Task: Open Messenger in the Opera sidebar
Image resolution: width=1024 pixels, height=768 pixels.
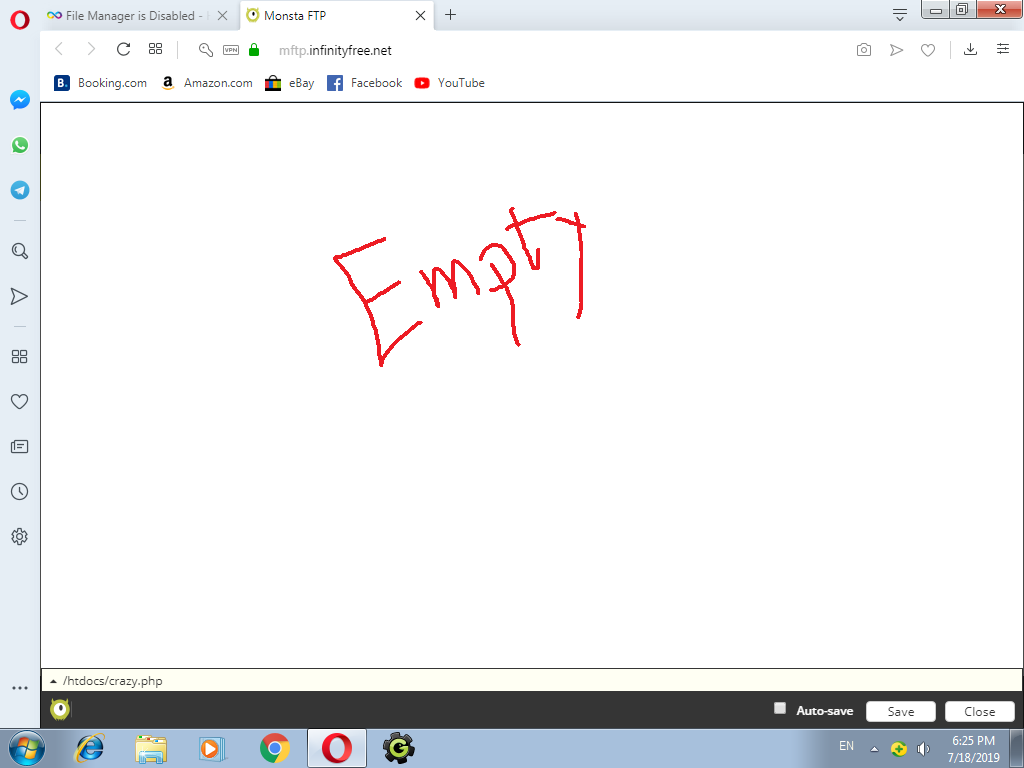Action: 19,100
